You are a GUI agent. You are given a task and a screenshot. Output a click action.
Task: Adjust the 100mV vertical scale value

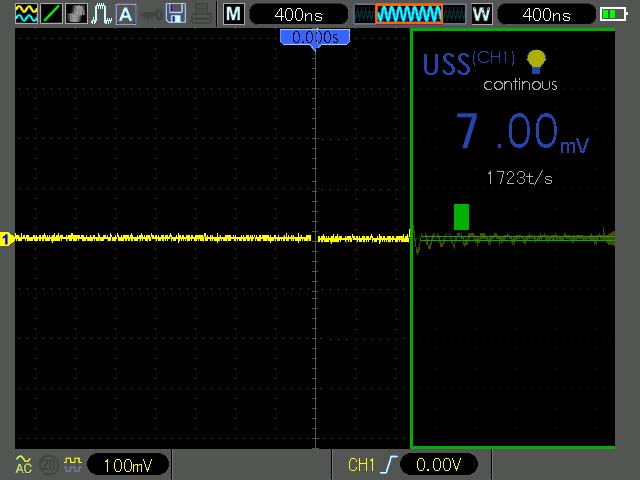pyautogui.click(x=128, y=465)
